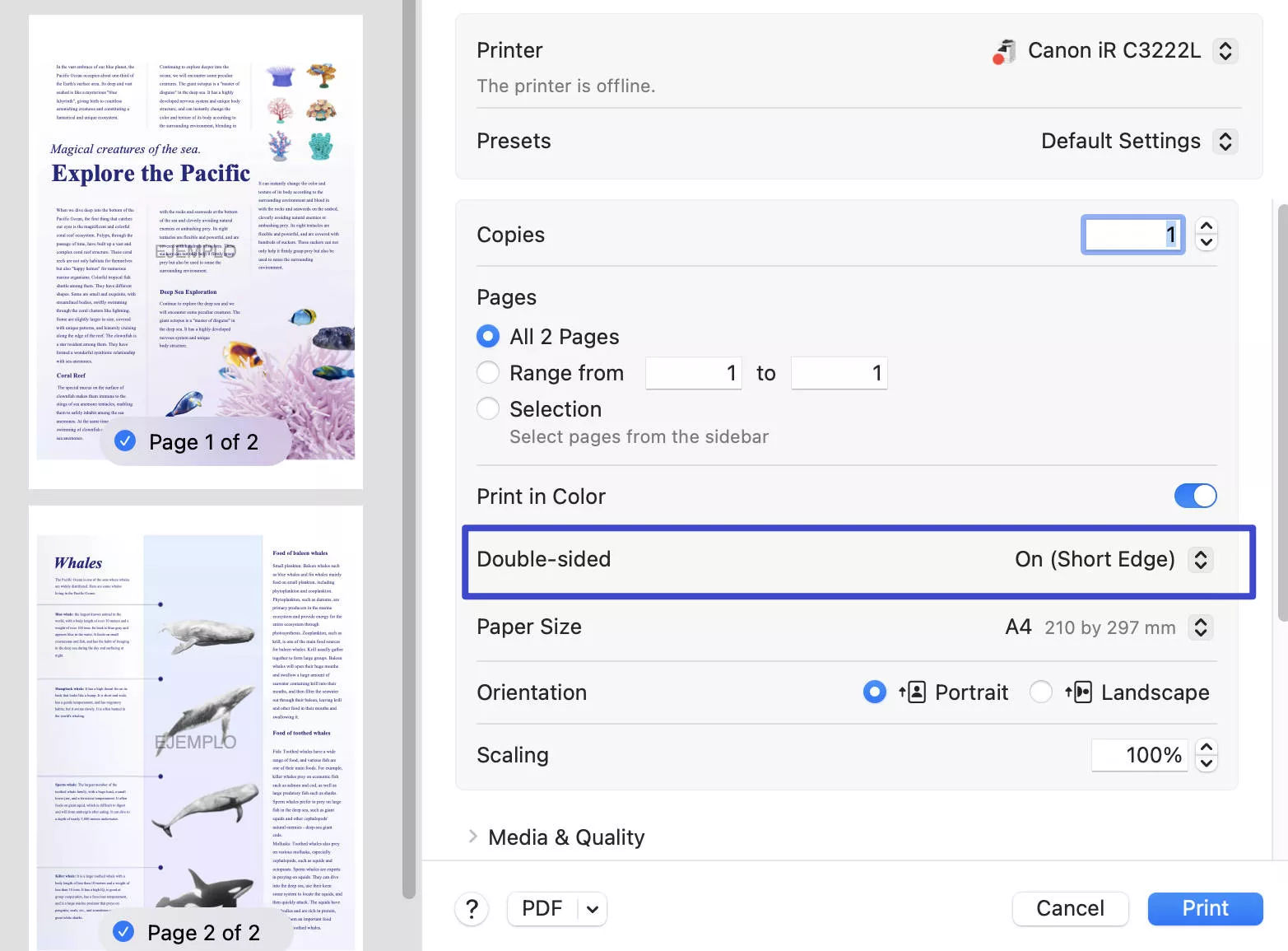
Task: Click the Print button
Action: tap(1204, 908)
